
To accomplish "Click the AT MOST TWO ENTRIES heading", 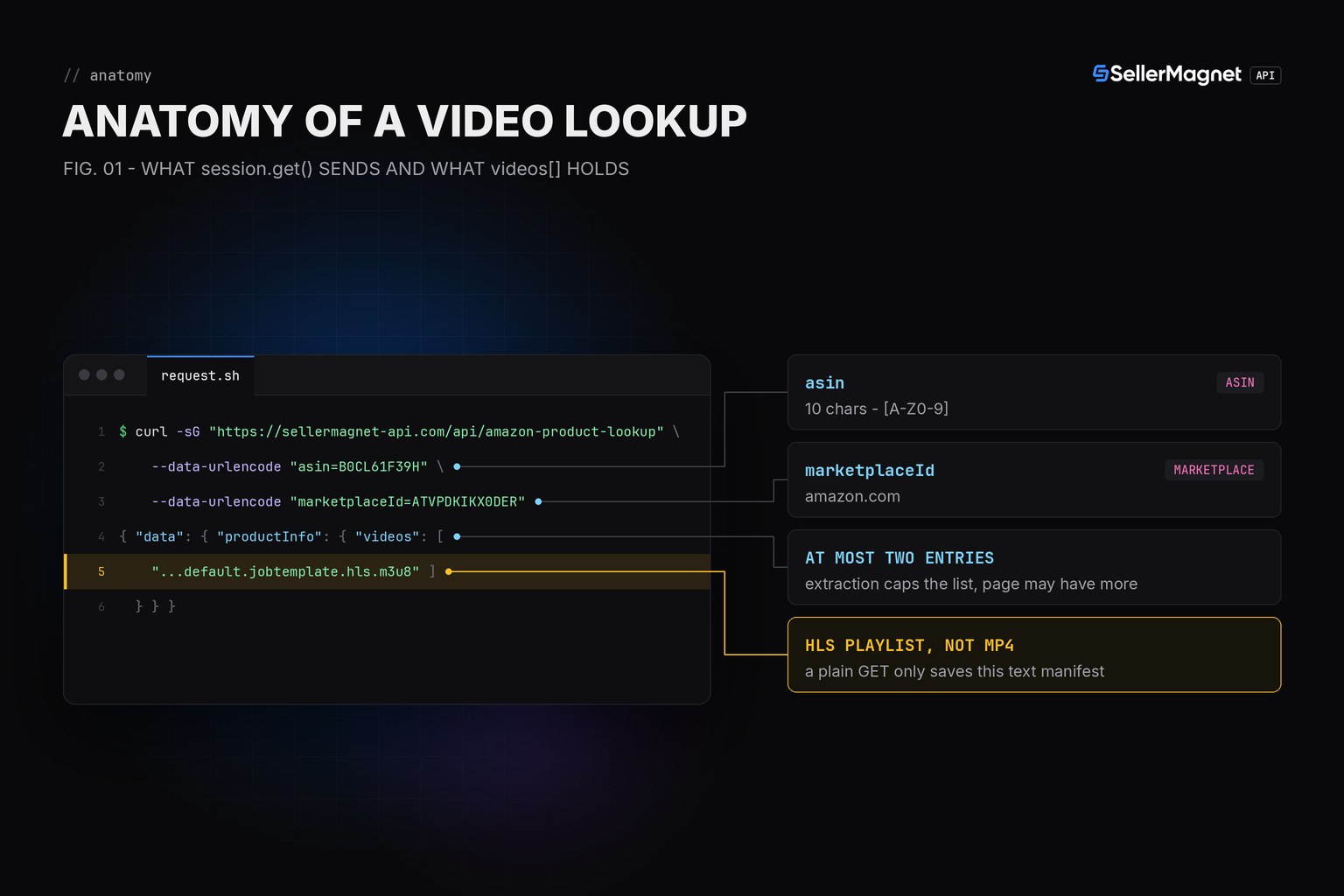I will click(899, 558).
